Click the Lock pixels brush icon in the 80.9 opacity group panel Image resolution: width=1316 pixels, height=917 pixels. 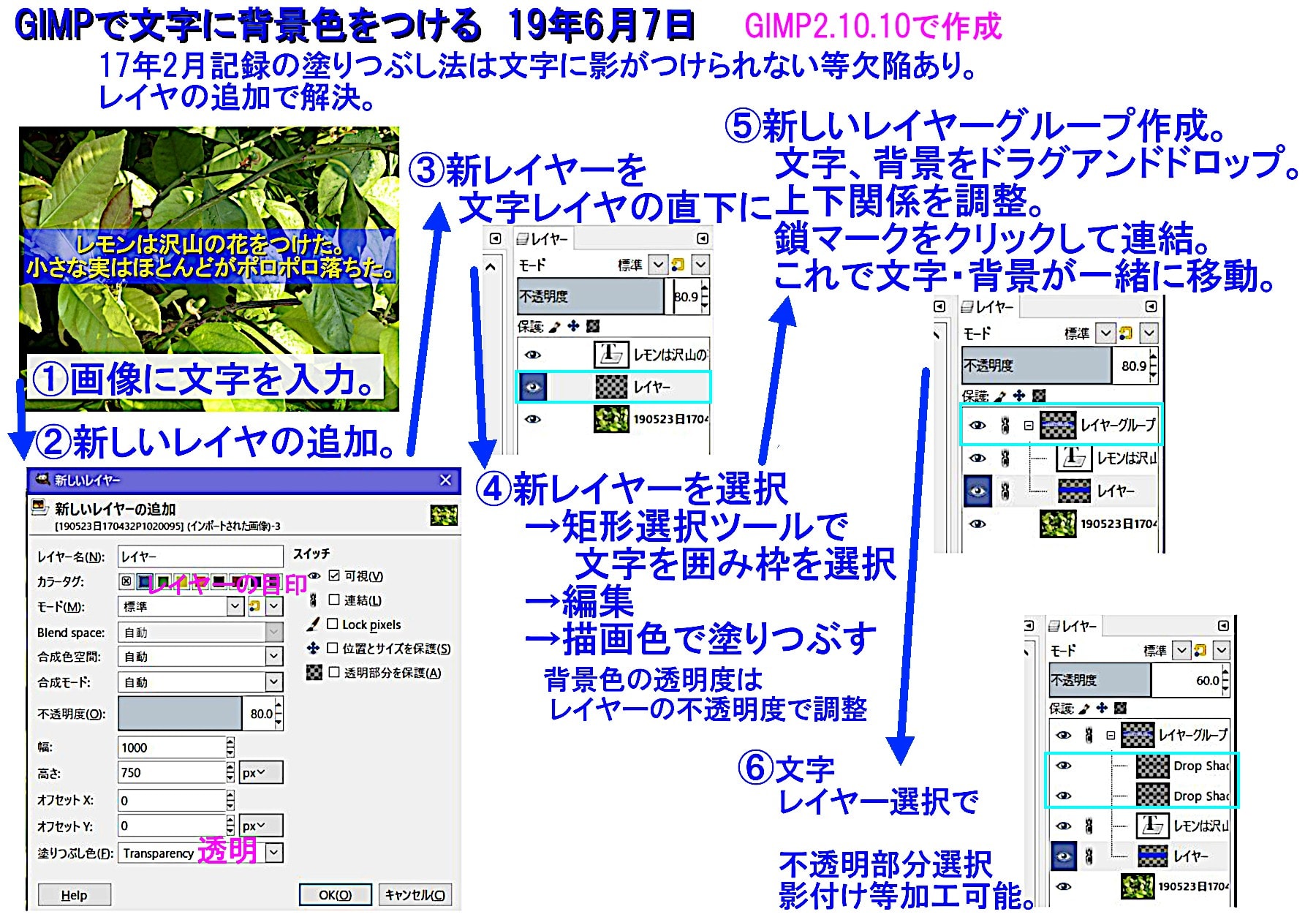pyautogui.click(x=1000, y=396)
